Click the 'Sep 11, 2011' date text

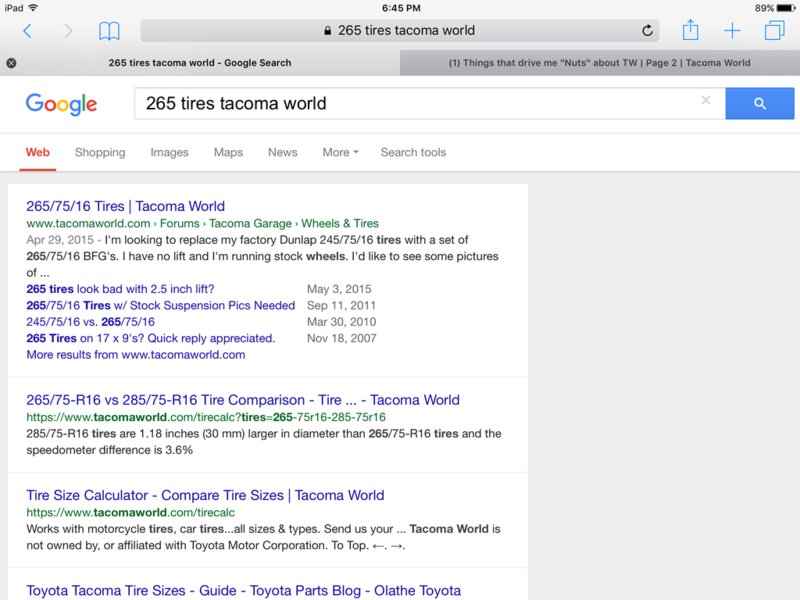pos(341,306)
